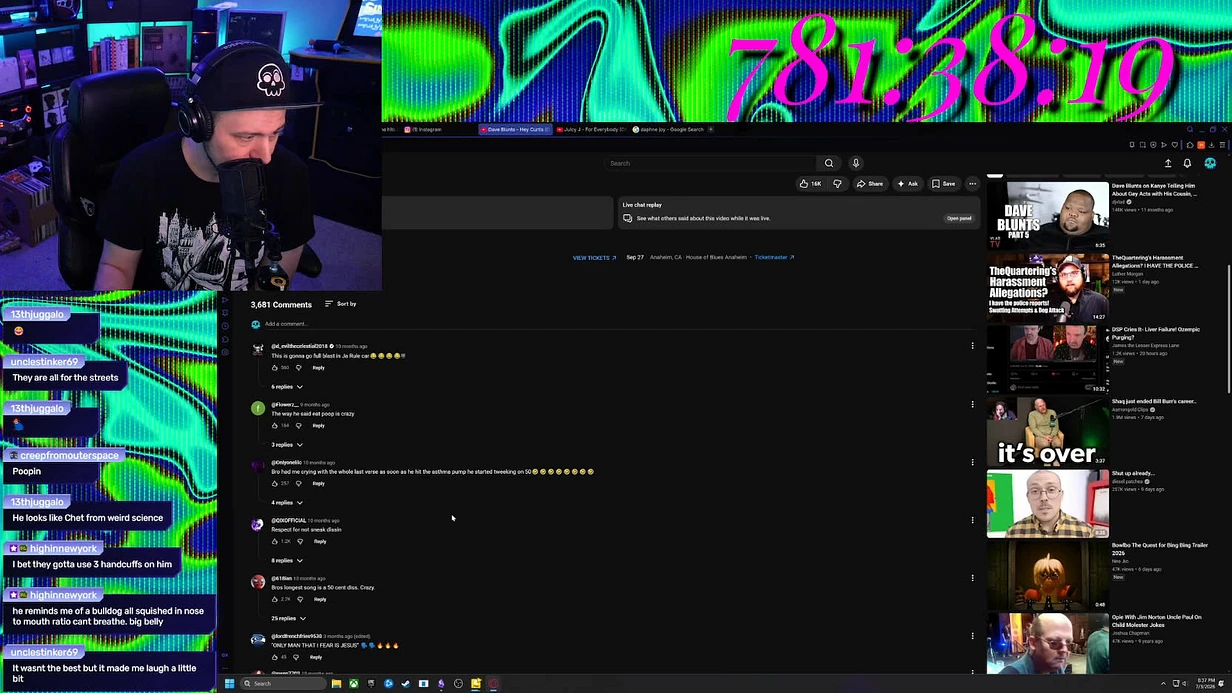
Task: Open YouTube create/upload icon
Action: 1168,163
